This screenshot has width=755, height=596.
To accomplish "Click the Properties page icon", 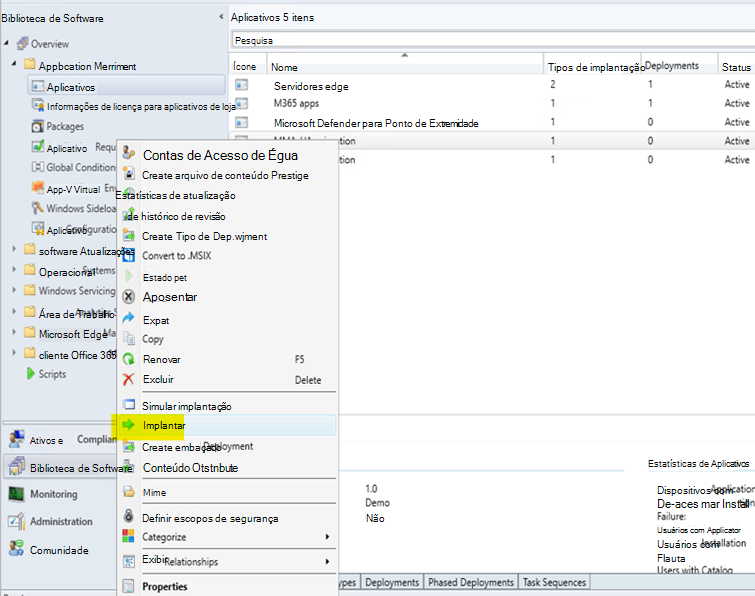I will tap(129, 586).
